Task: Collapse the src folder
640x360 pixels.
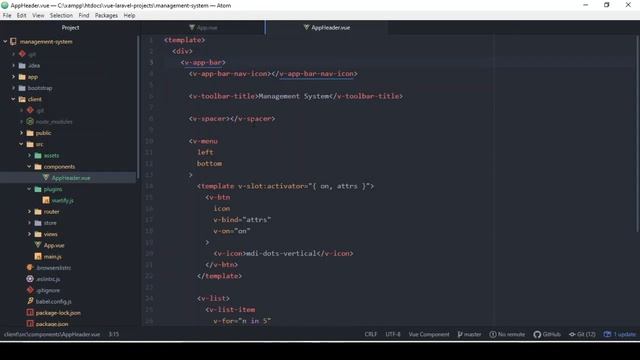Action: tap(21, 144)
